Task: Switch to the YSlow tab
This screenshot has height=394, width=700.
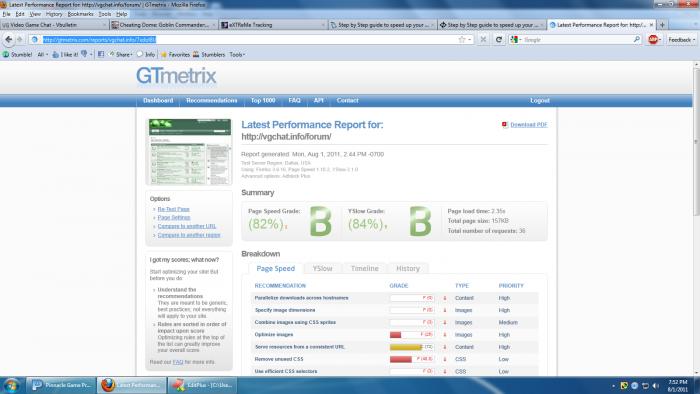Action: (x=322, y=269)
